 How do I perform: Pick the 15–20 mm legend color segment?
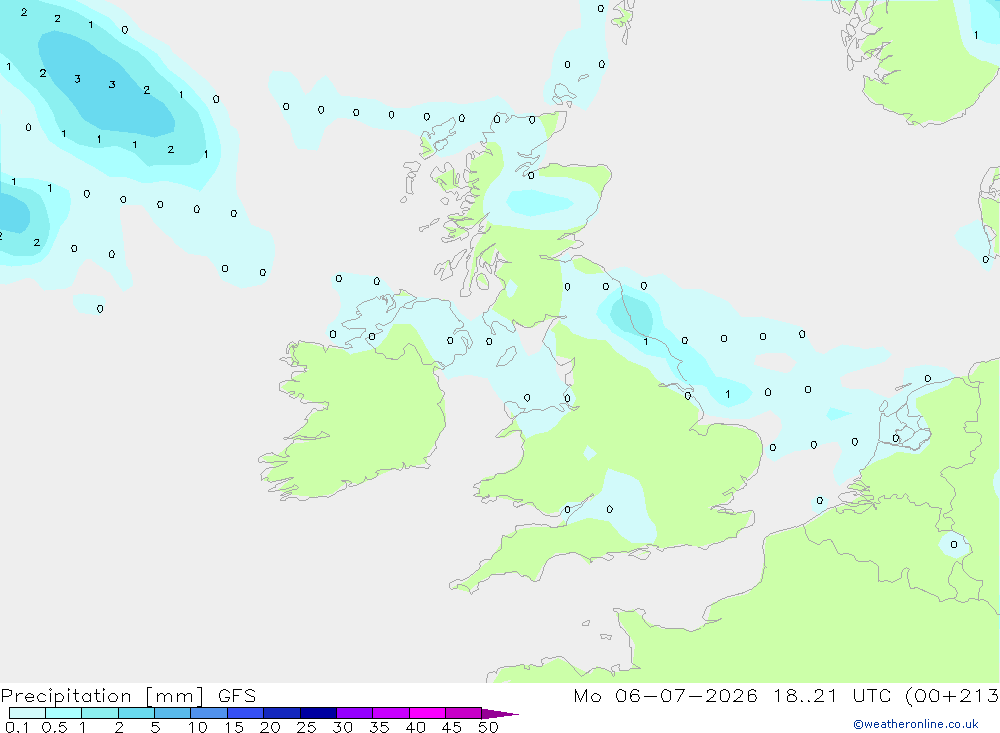pos(246,713)
